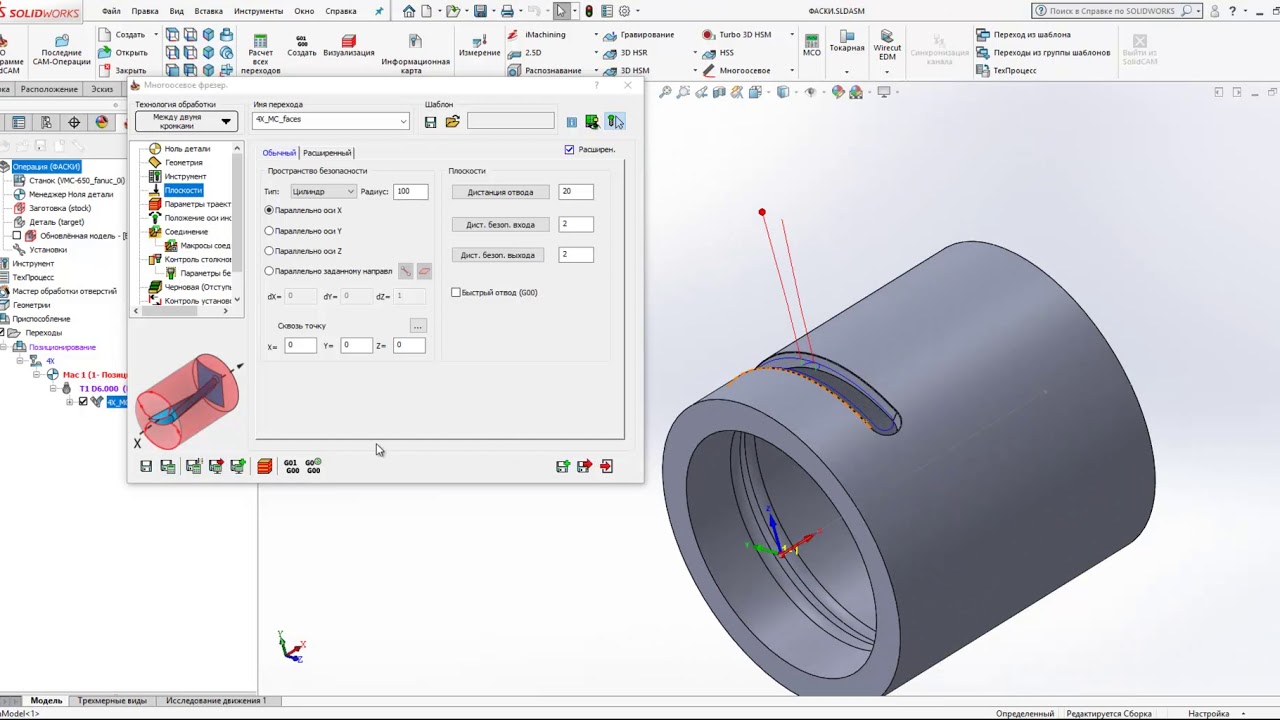Click the G01 G00 Создать G-code icon
This screenshot has width=1280, height=720.
click(x=302, y=46)
